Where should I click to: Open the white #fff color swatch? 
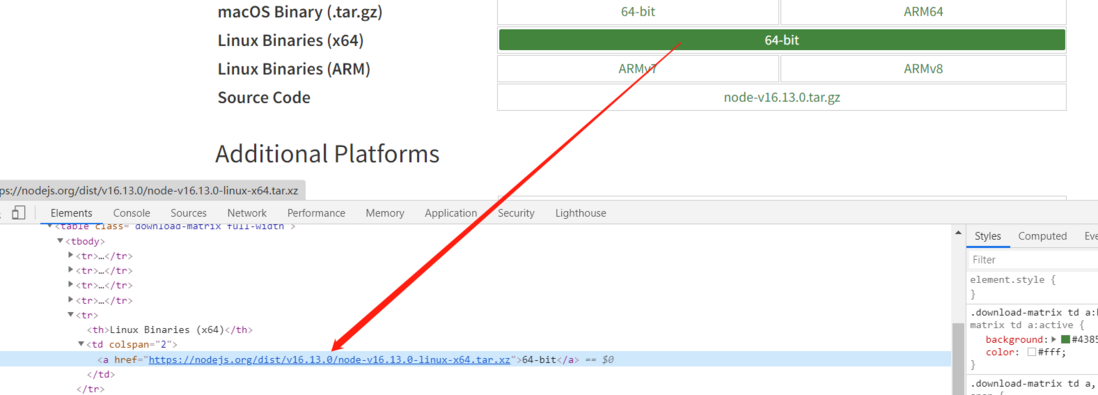(x=1031, y=352)
